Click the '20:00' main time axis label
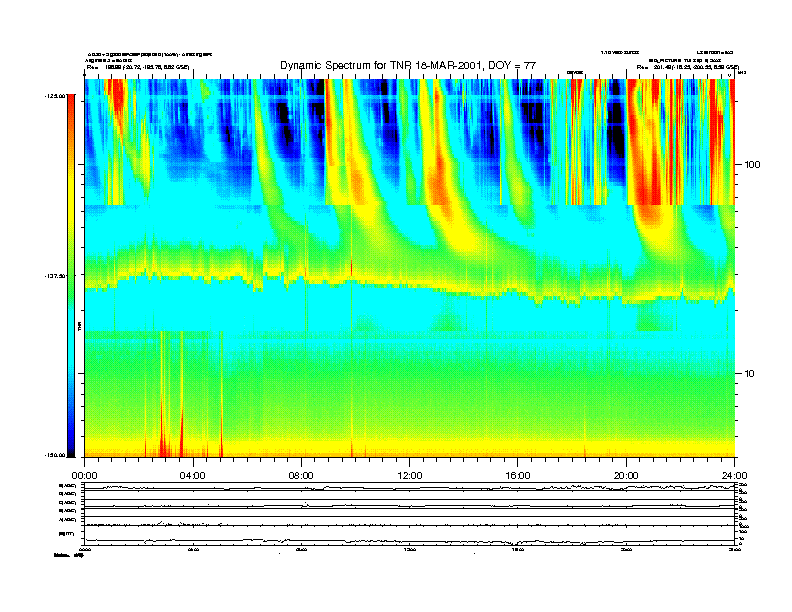 click(x=626, y=476)
